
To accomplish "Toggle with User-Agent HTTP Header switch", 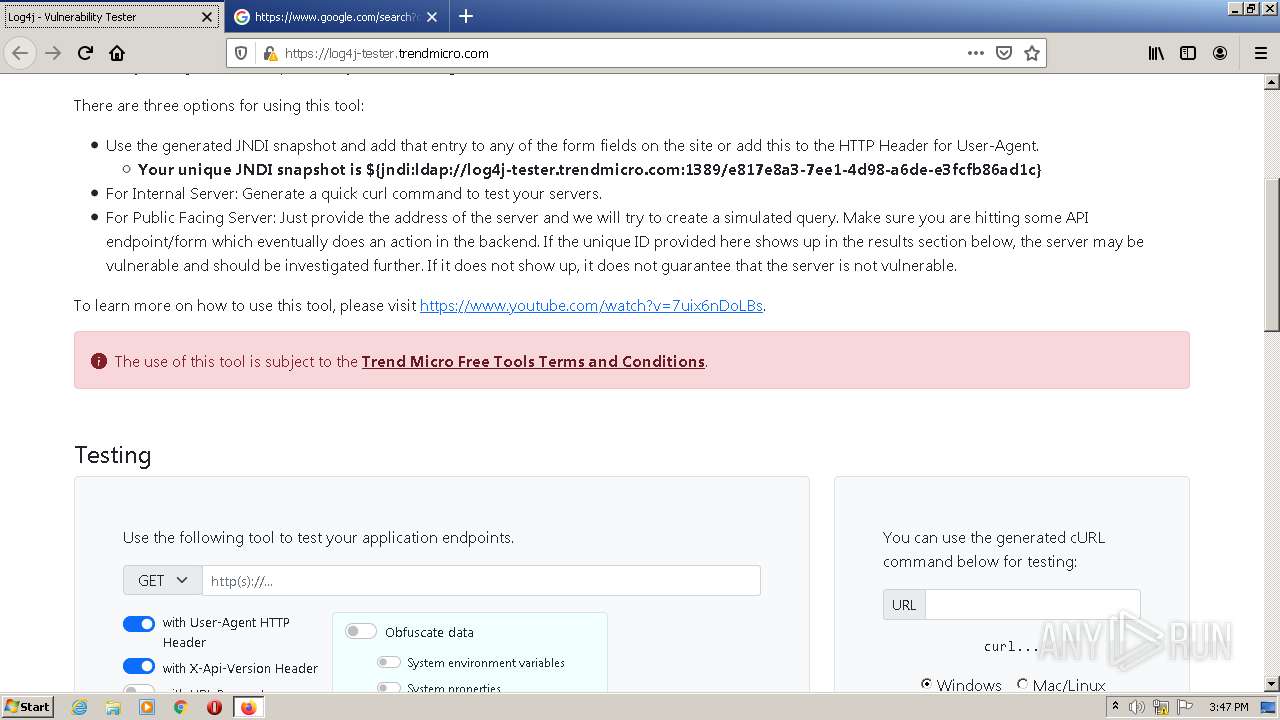I will (139, 624).
